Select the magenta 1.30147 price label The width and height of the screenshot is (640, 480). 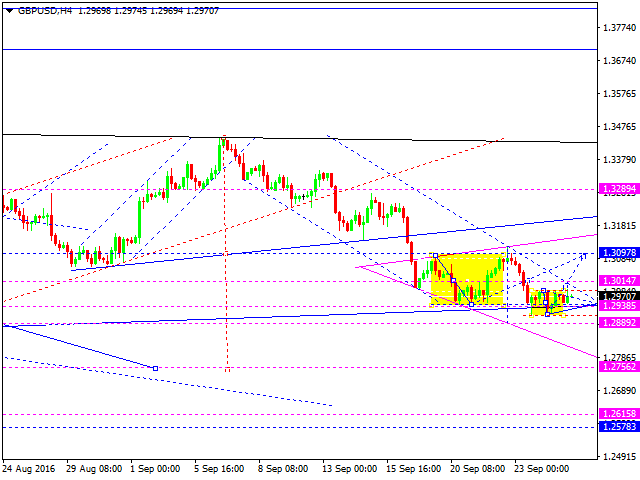[x=619, y=280]
